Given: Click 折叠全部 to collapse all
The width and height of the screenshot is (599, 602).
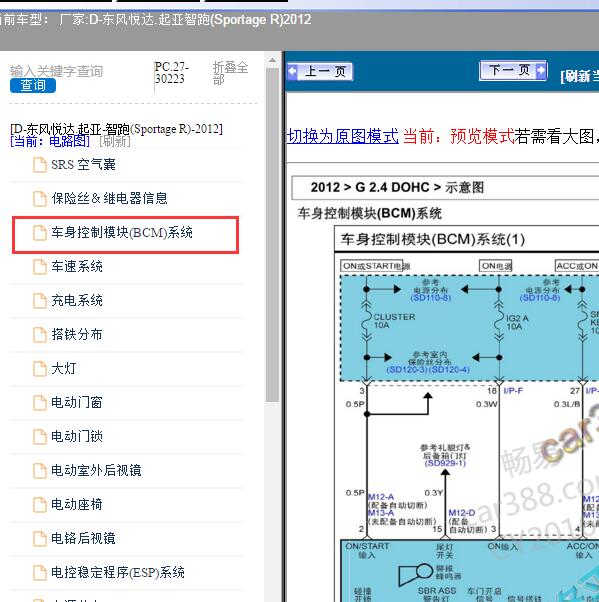Looking at the screenshot, I should coord(230,73).
